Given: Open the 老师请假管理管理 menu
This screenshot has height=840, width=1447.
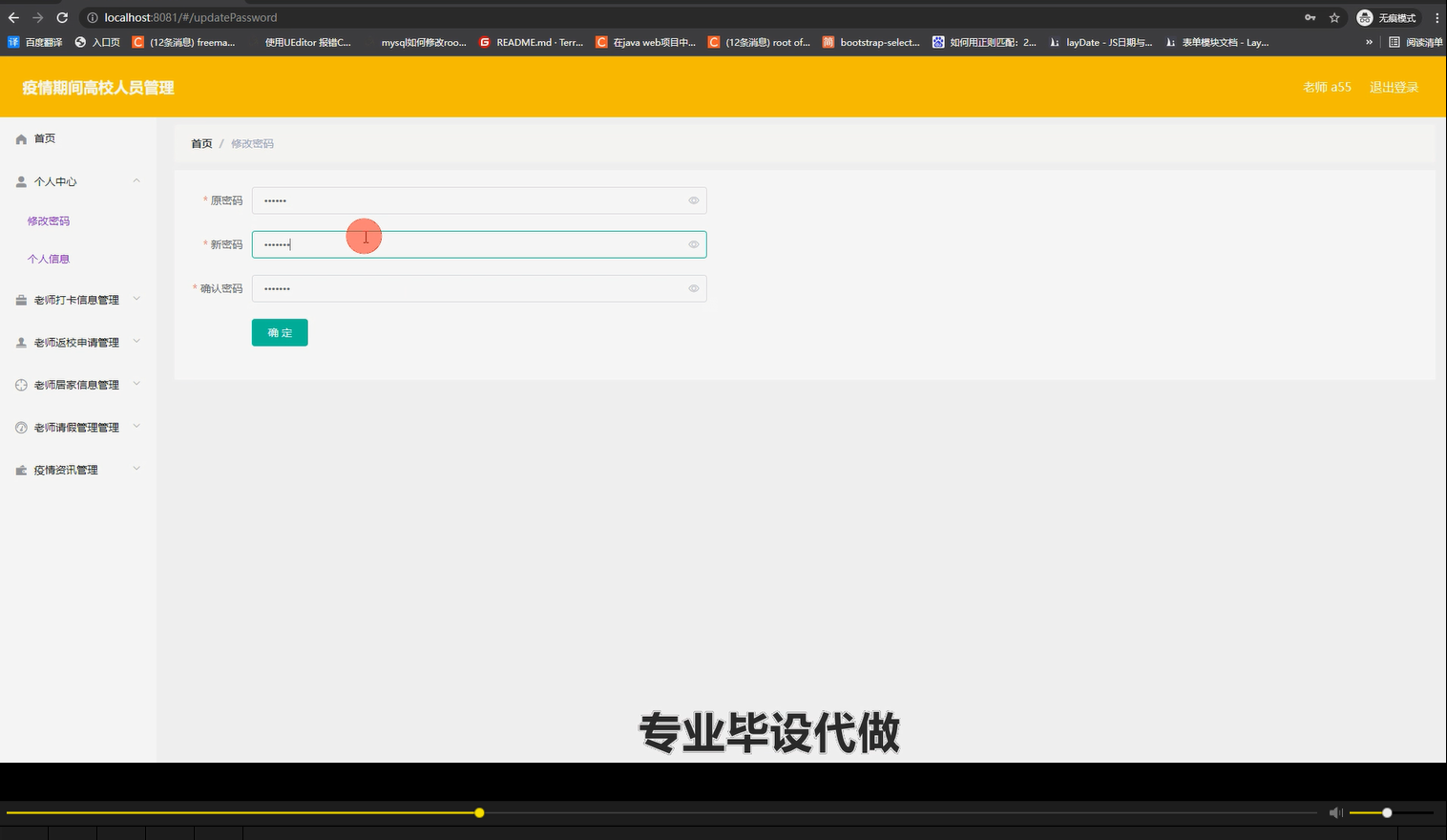Looking at the screenshot, I should (x=78, y=428).
